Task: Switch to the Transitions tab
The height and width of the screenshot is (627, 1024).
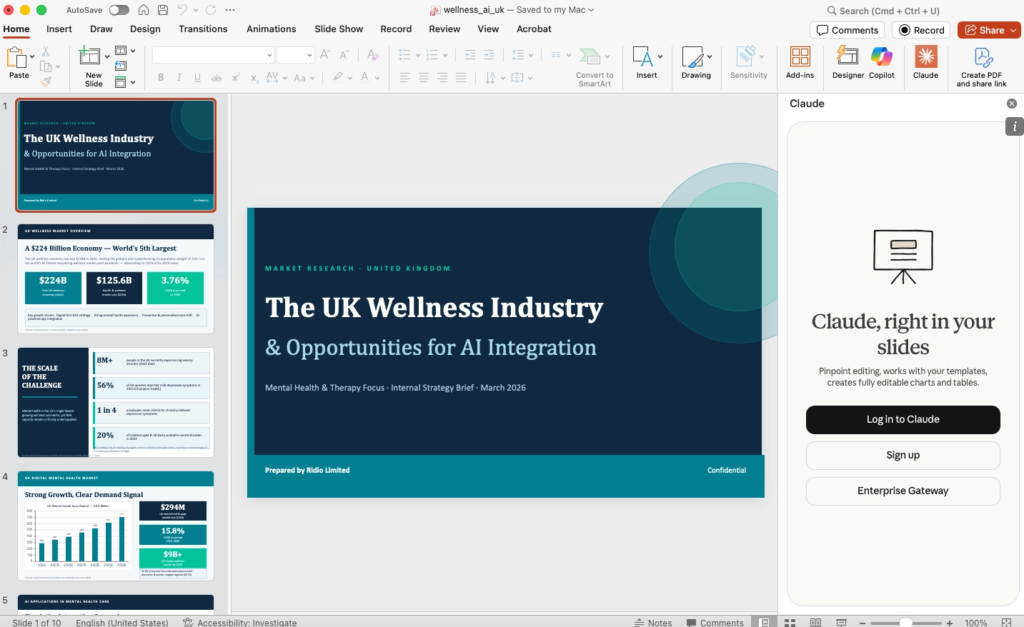Action: click(x=203, y=29)
